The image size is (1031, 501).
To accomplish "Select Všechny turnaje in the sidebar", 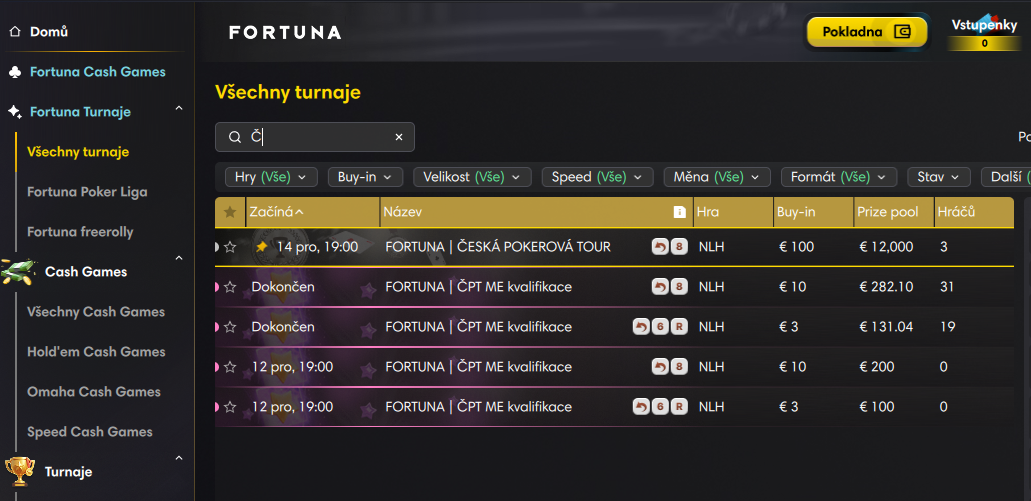I will tap(78, 152).
